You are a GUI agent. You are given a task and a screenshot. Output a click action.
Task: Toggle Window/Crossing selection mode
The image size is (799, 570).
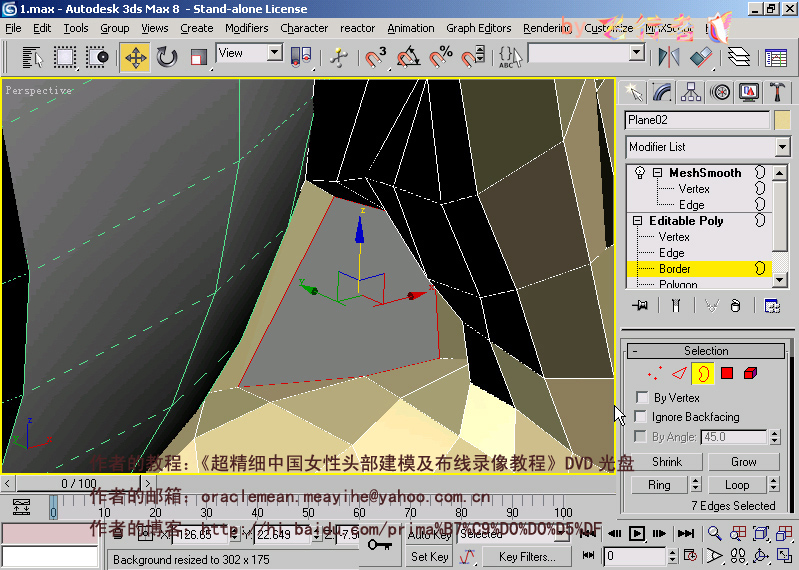97,57
